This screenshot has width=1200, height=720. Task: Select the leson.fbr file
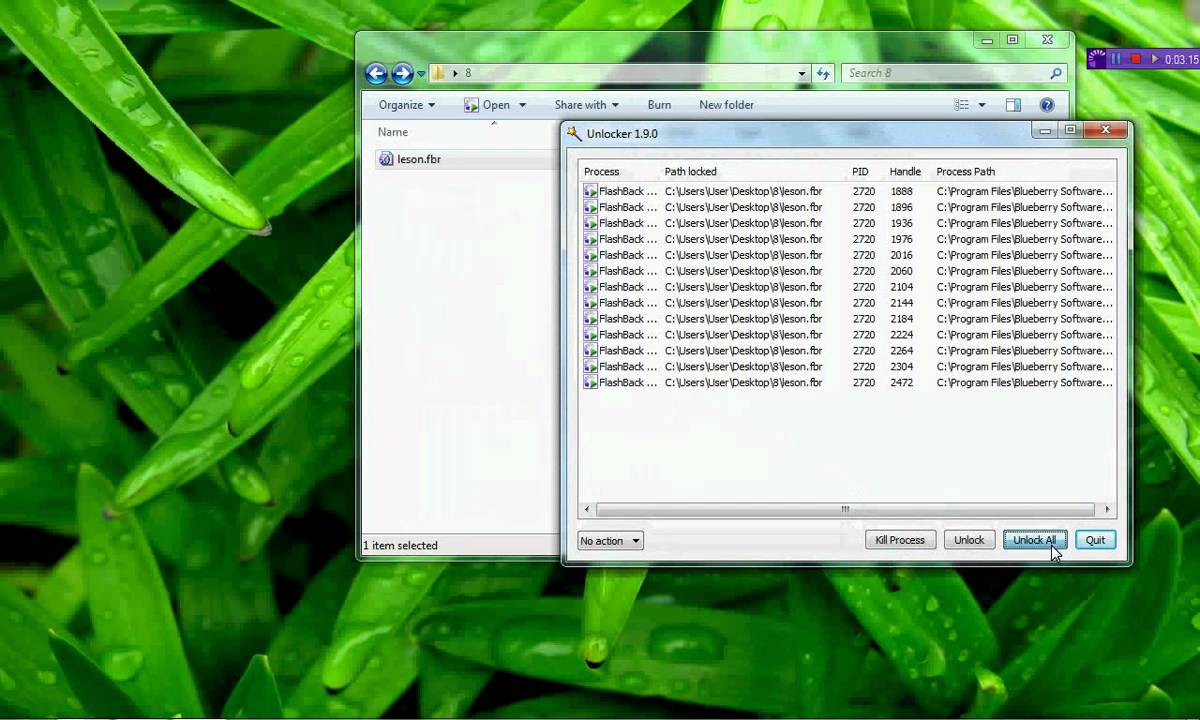[411, 159]
